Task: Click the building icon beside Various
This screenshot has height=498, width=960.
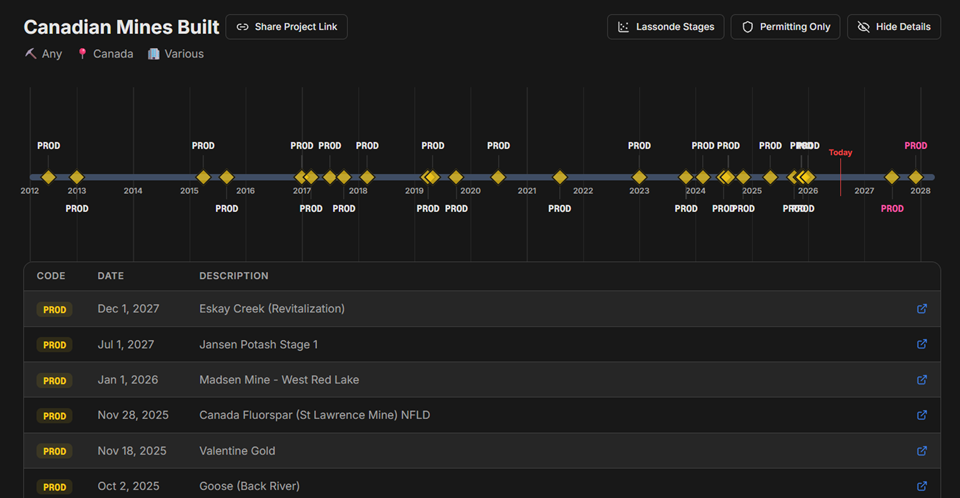Action: point(154,54)
